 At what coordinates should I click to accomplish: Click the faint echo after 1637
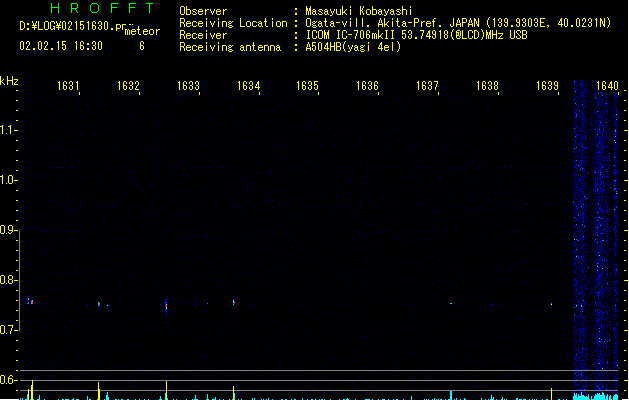451,304
